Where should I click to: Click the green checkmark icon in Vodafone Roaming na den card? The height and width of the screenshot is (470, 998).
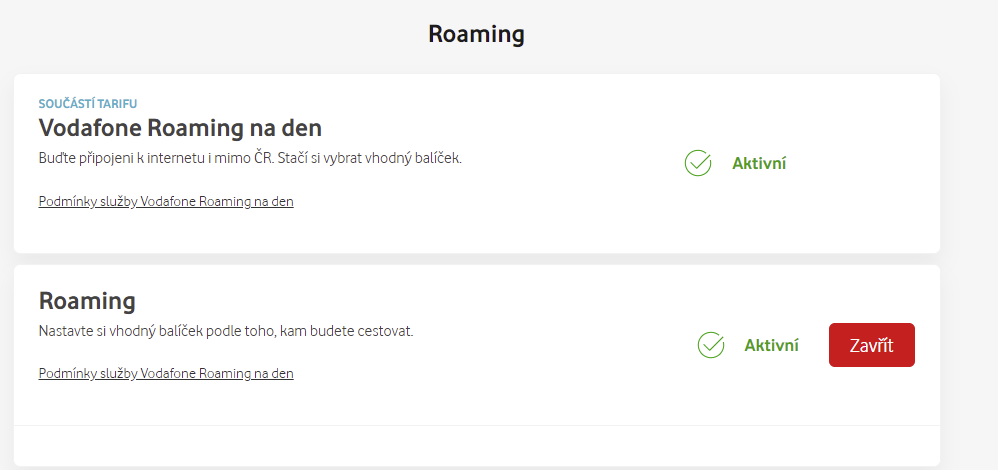pyautogui.click(x=698, y=163)
